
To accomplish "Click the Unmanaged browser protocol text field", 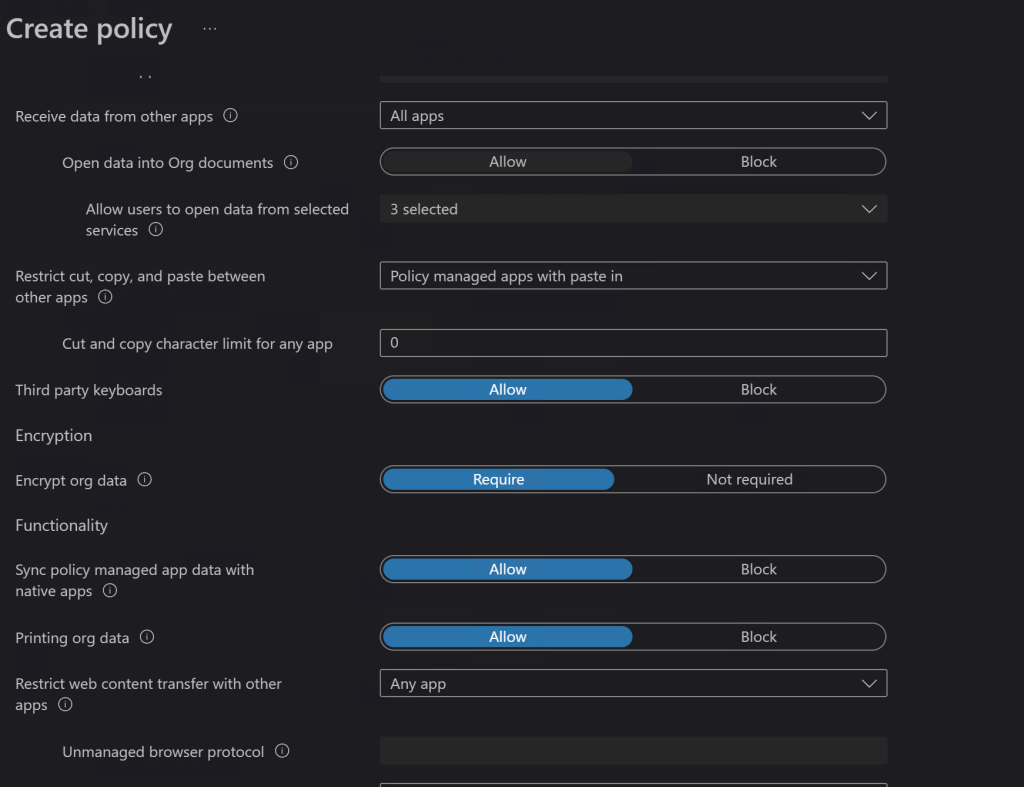I will coord(633,751).
